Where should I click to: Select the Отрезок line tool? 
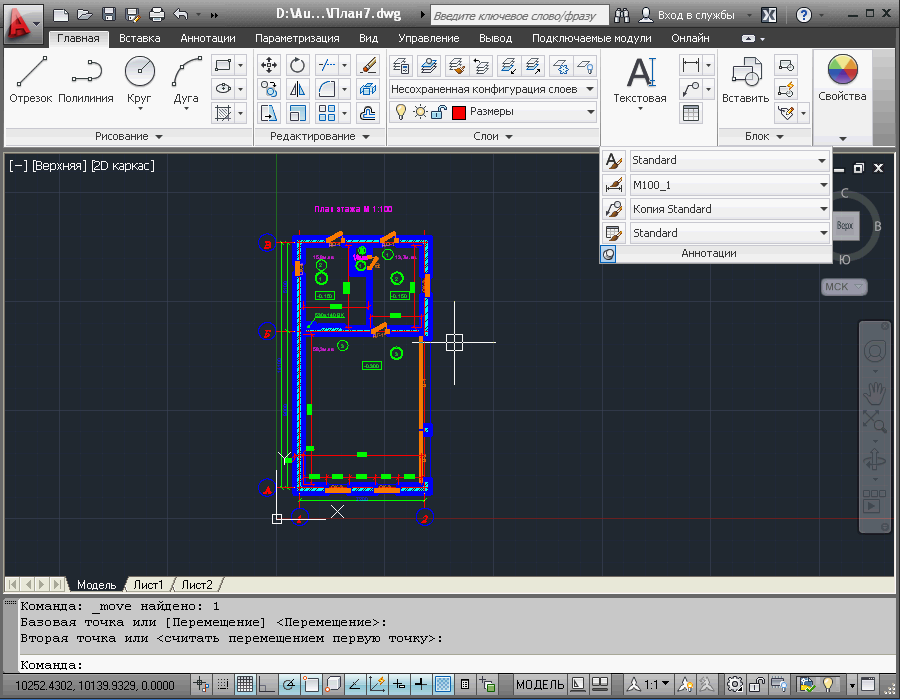pyautogui.click(x=31, y=80)
